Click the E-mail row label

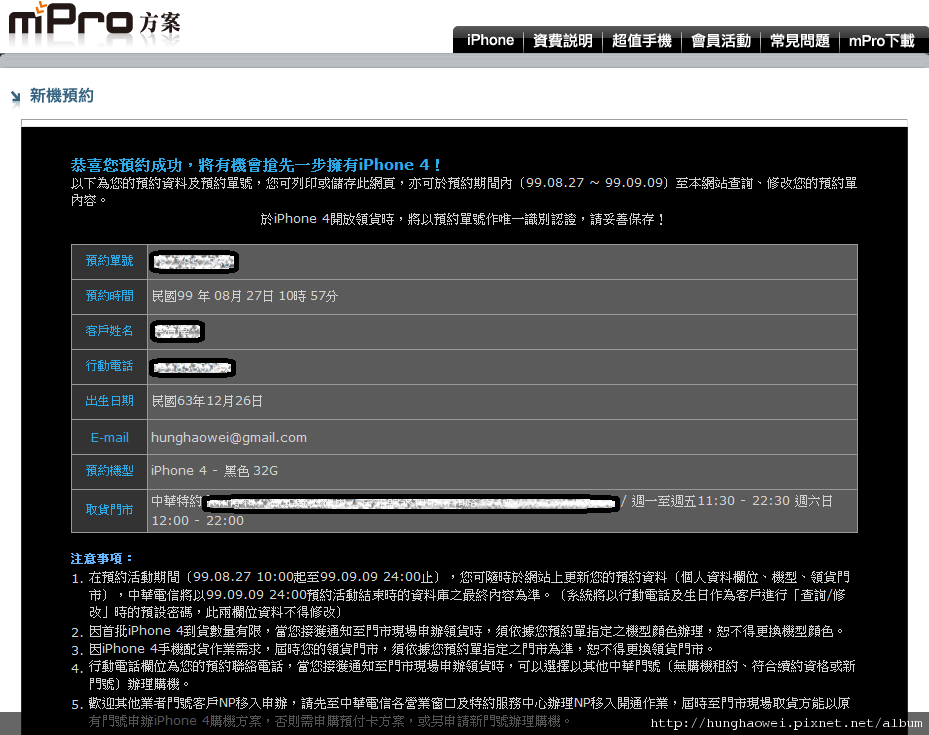(109, 438)
